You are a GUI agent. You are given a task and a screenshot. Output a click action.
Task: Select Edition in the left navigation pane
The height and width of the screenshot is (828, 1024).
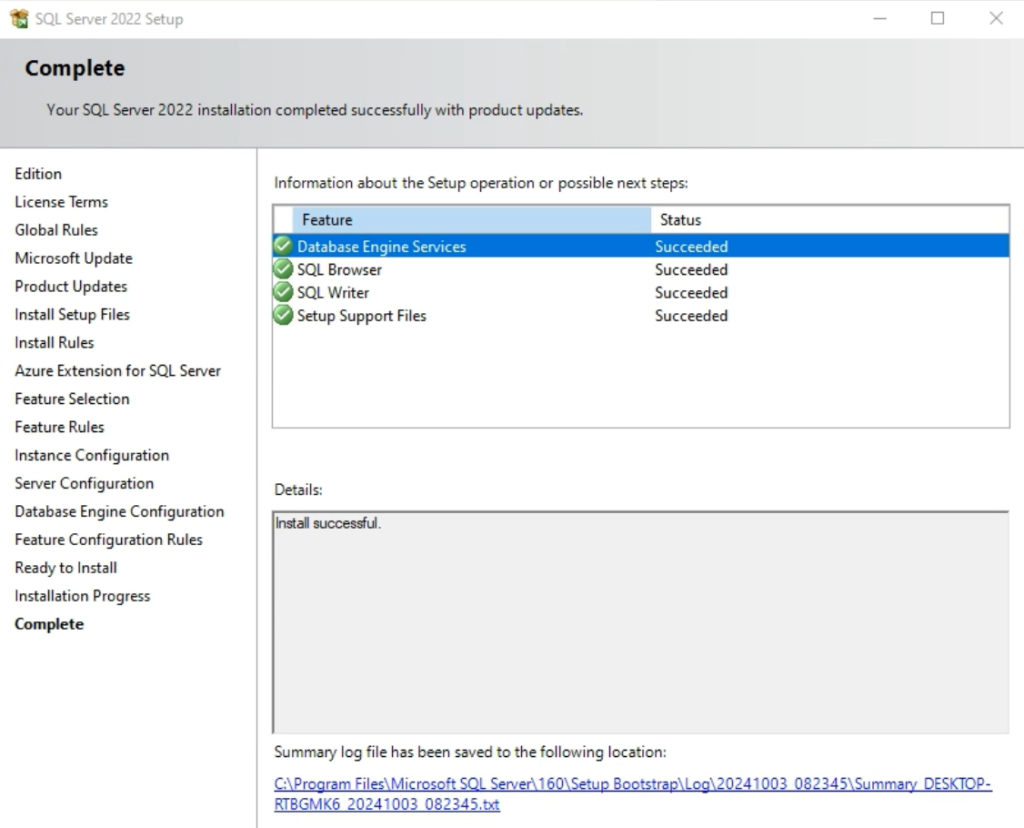coord(38,173)
